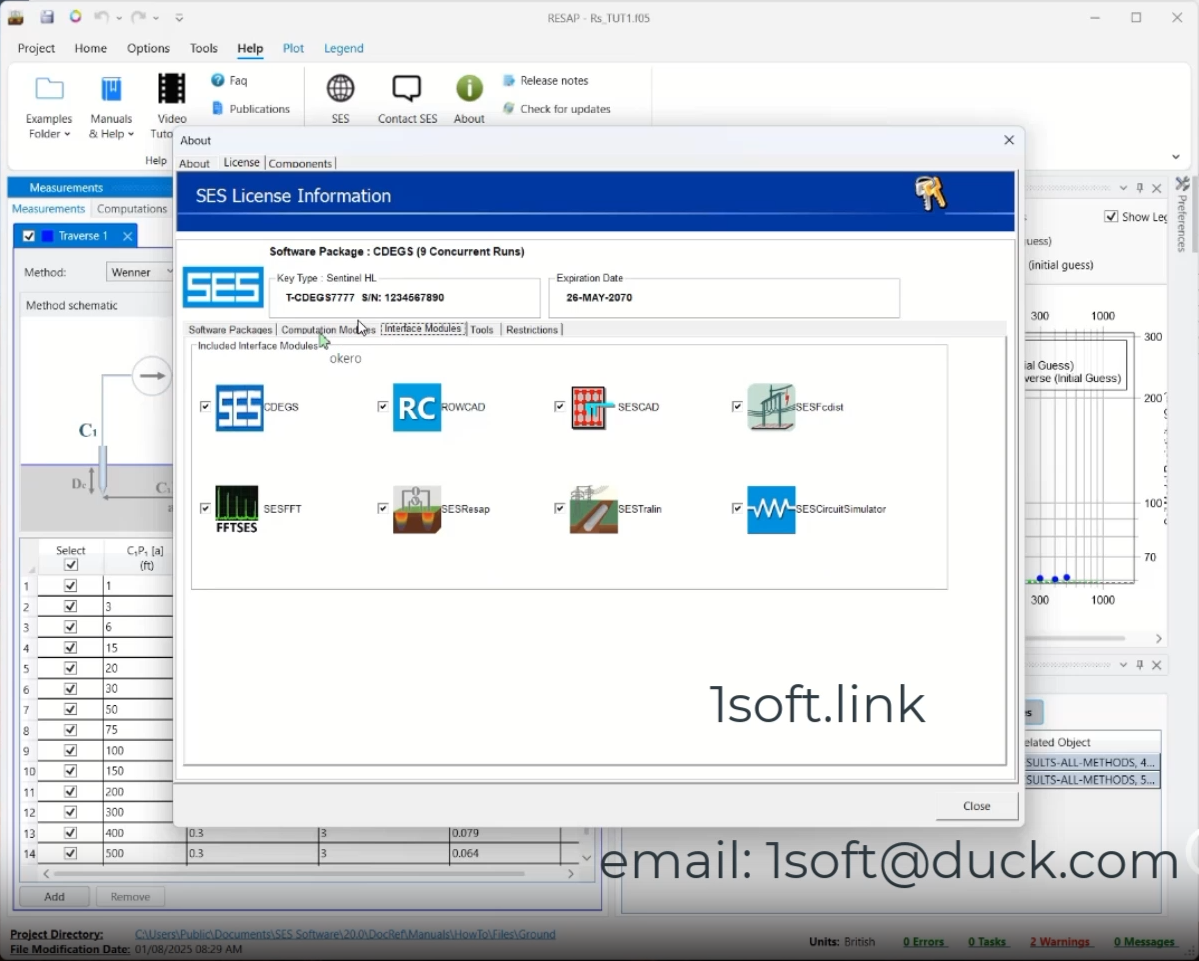Open the 0 Errors status link

(923, 942)
